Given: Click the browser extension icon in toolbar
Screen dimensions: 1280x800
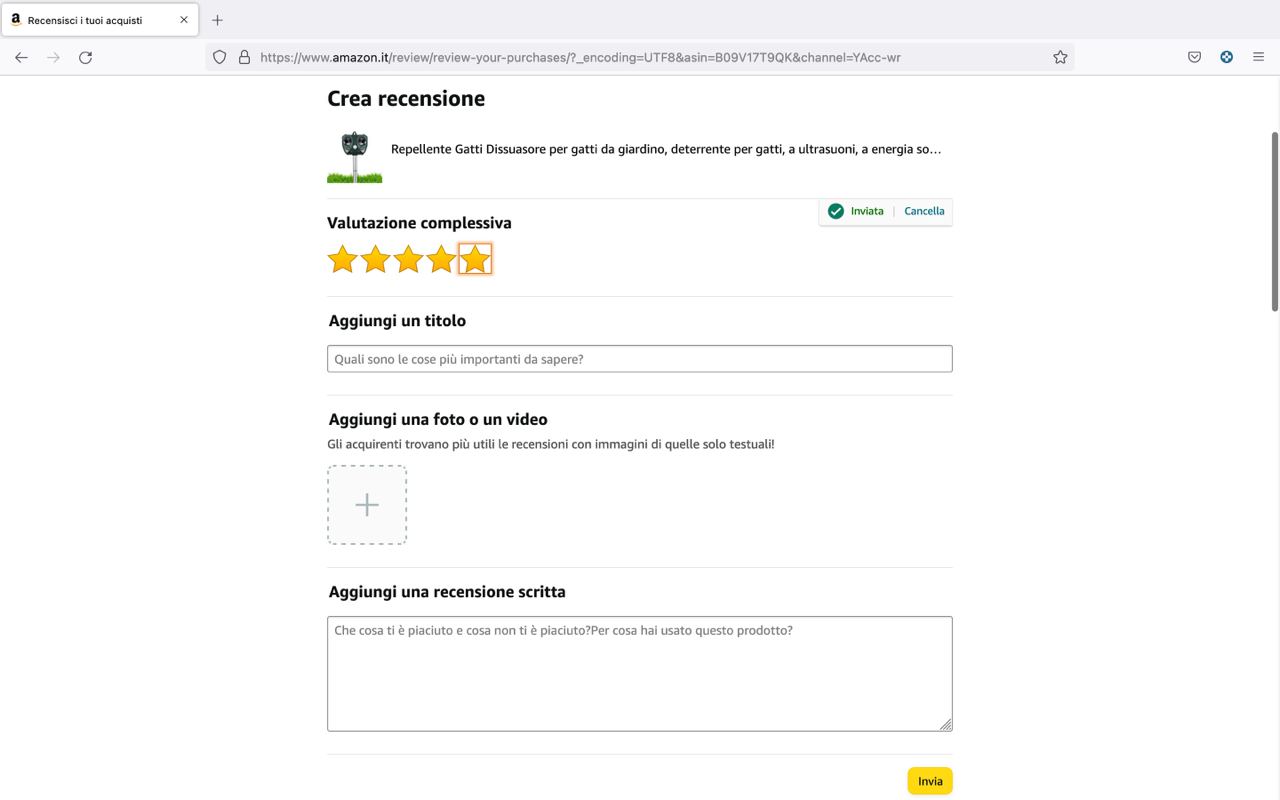Looking at the screenshot, I should point(1226,57).
